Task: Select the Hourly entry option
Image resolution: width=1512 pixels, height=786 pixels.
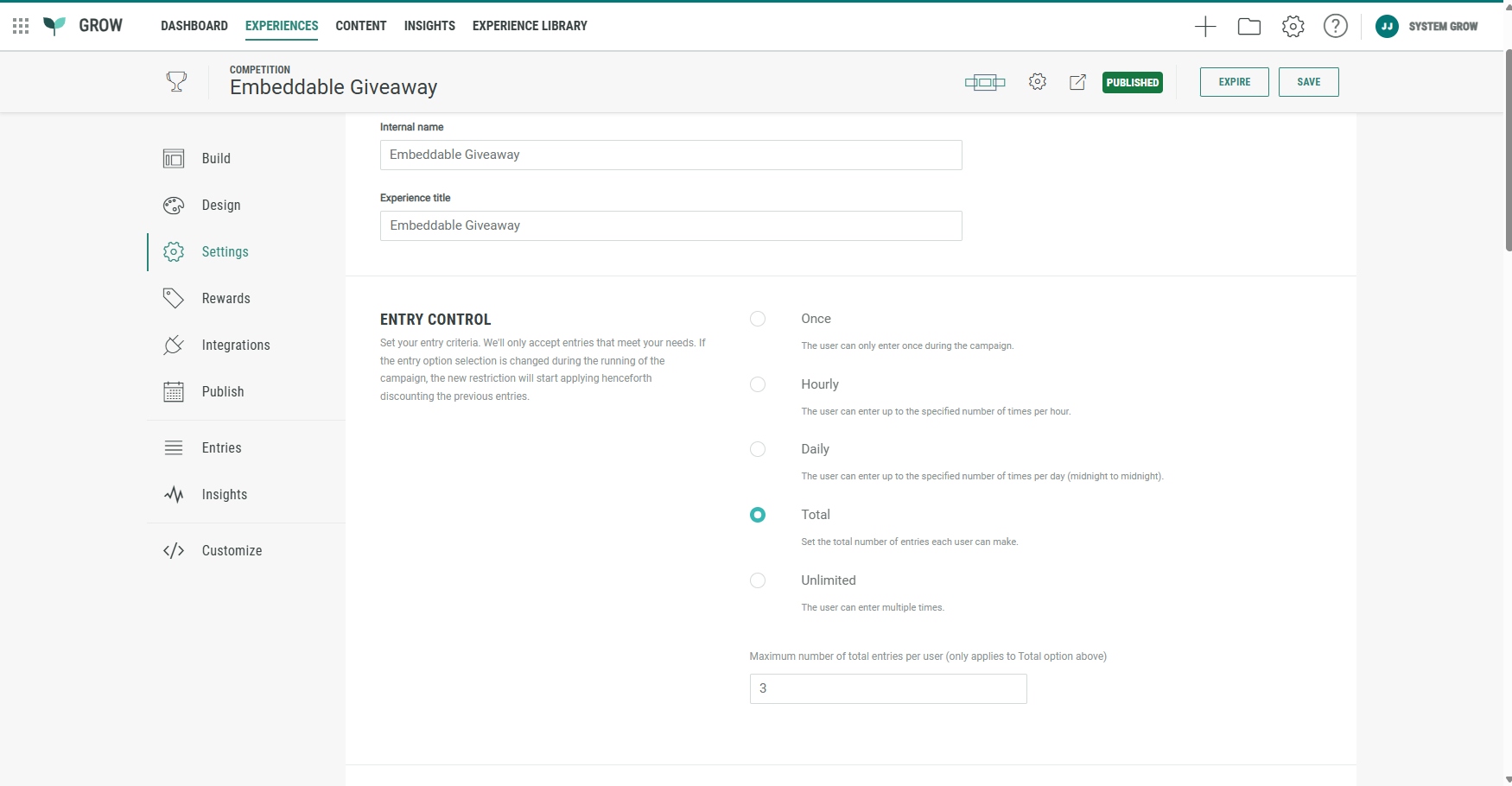Action: coord(758,384)
